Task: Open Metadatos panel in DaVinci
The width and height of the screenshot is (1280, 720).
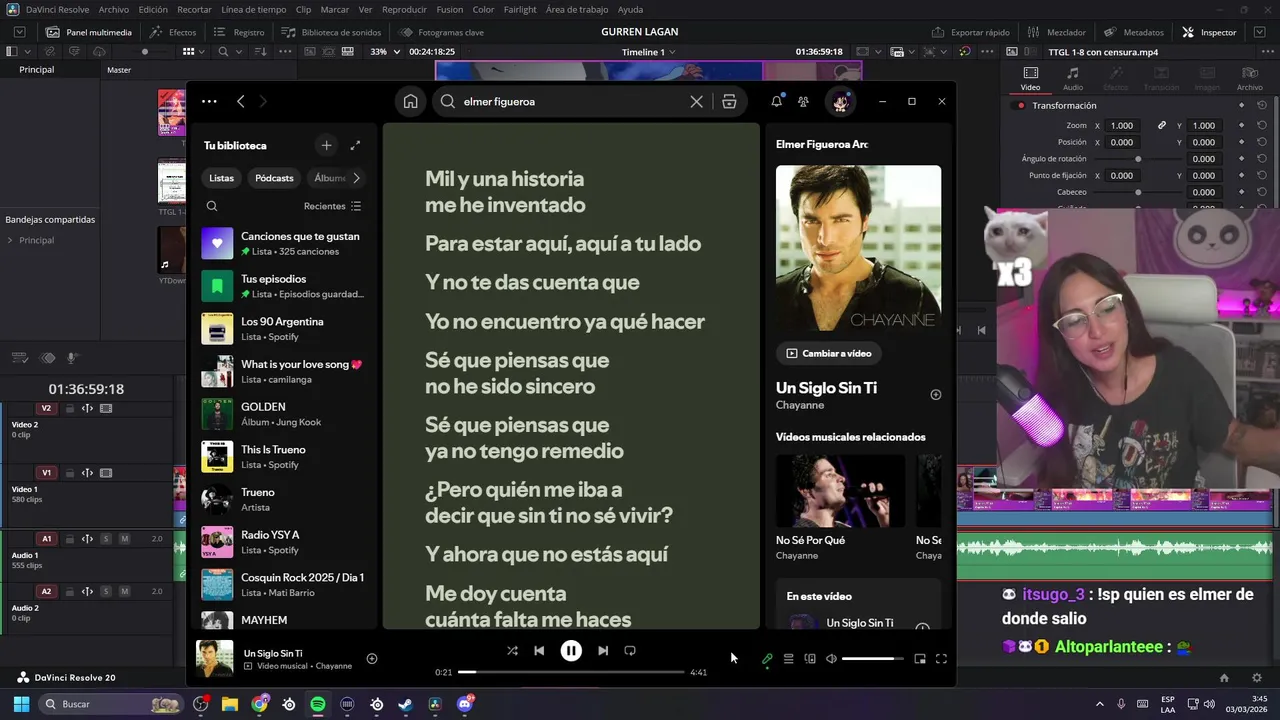Action: click(x=1134, y=32)
